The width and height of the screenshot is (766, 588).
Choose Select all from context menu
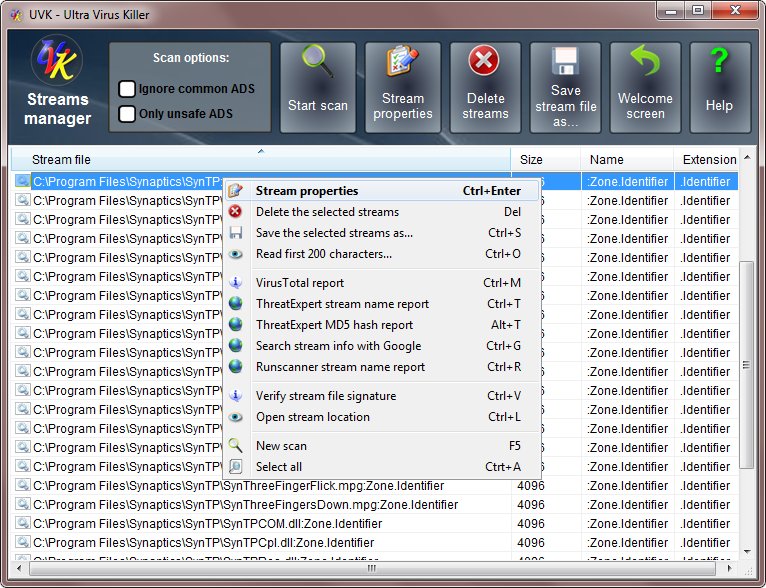(382, 466)
